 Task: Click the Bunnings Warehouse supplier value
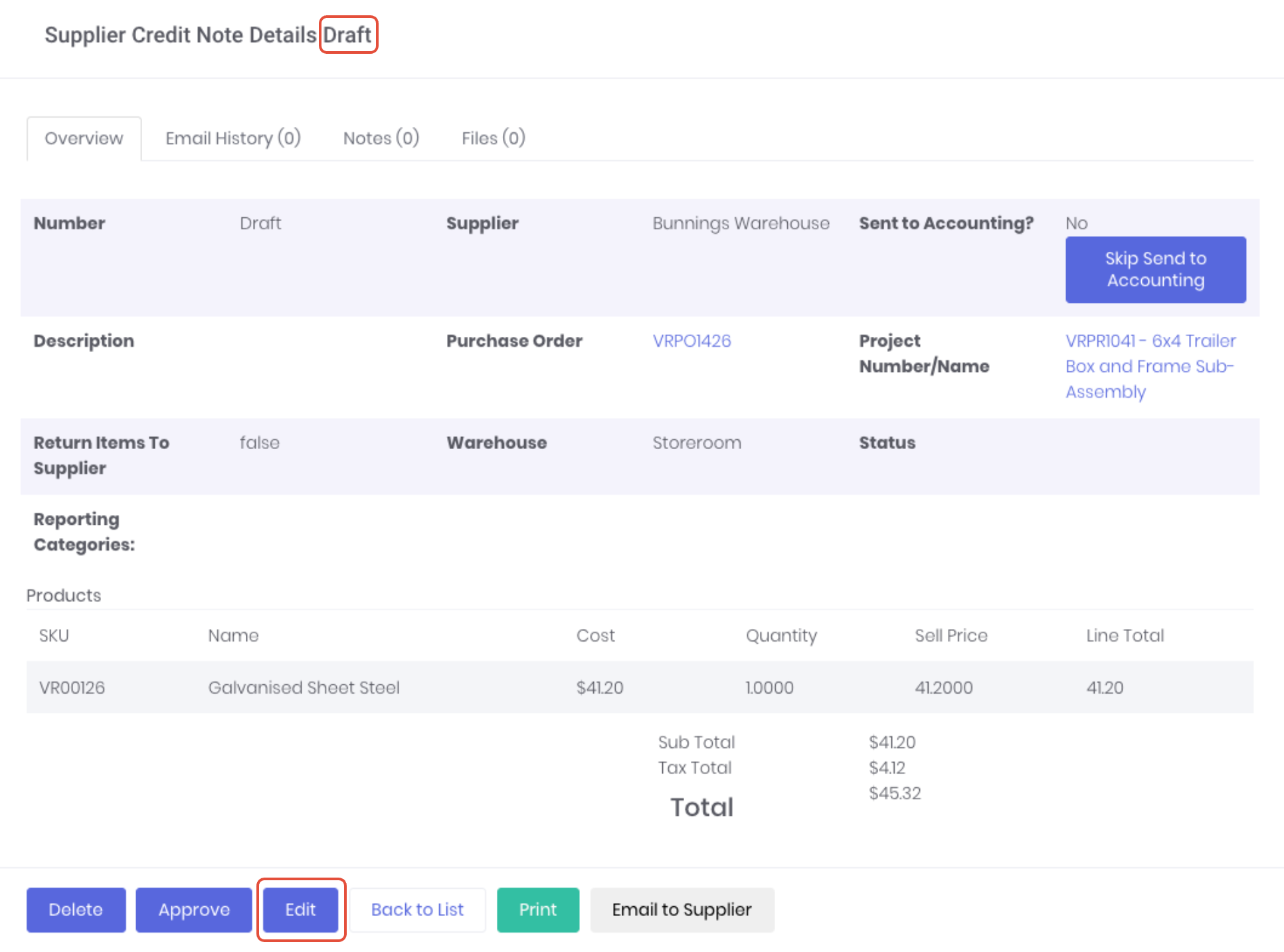tap(741, 223)
